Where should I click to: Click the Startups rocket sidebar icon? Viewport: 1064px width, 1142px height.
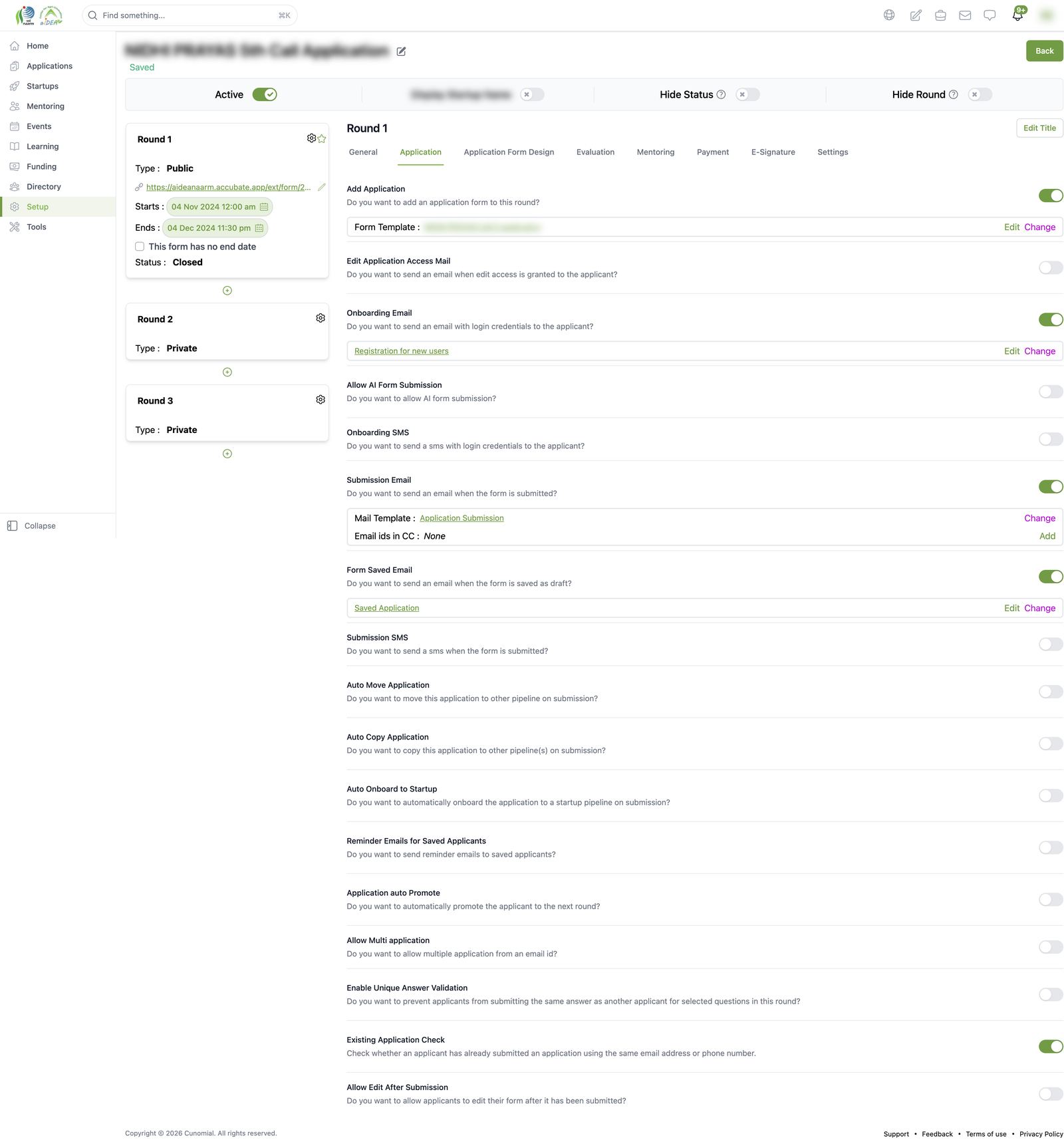[x=15, y=86]
